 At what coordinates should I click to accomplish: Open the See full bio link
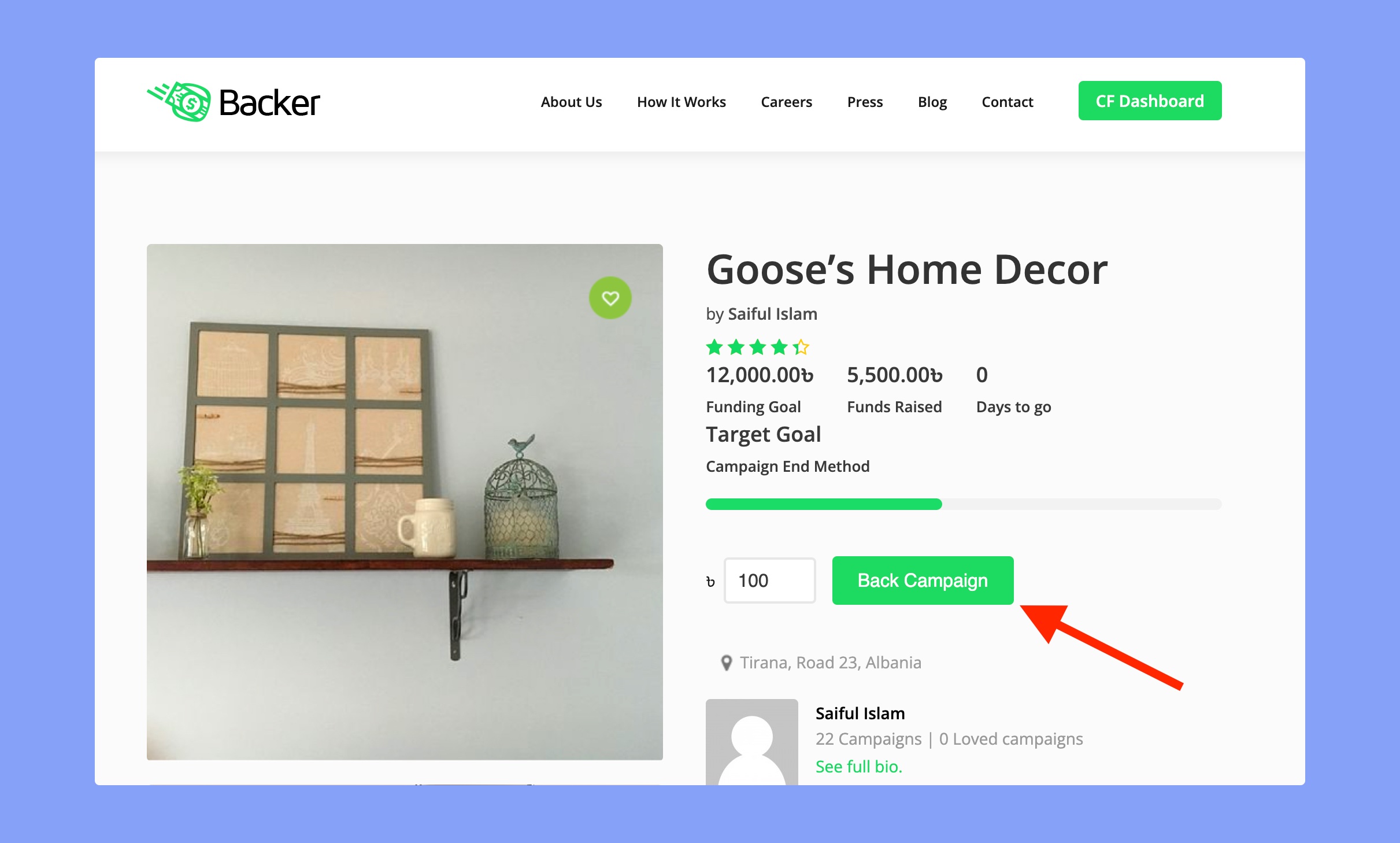(x=858, y=767)
